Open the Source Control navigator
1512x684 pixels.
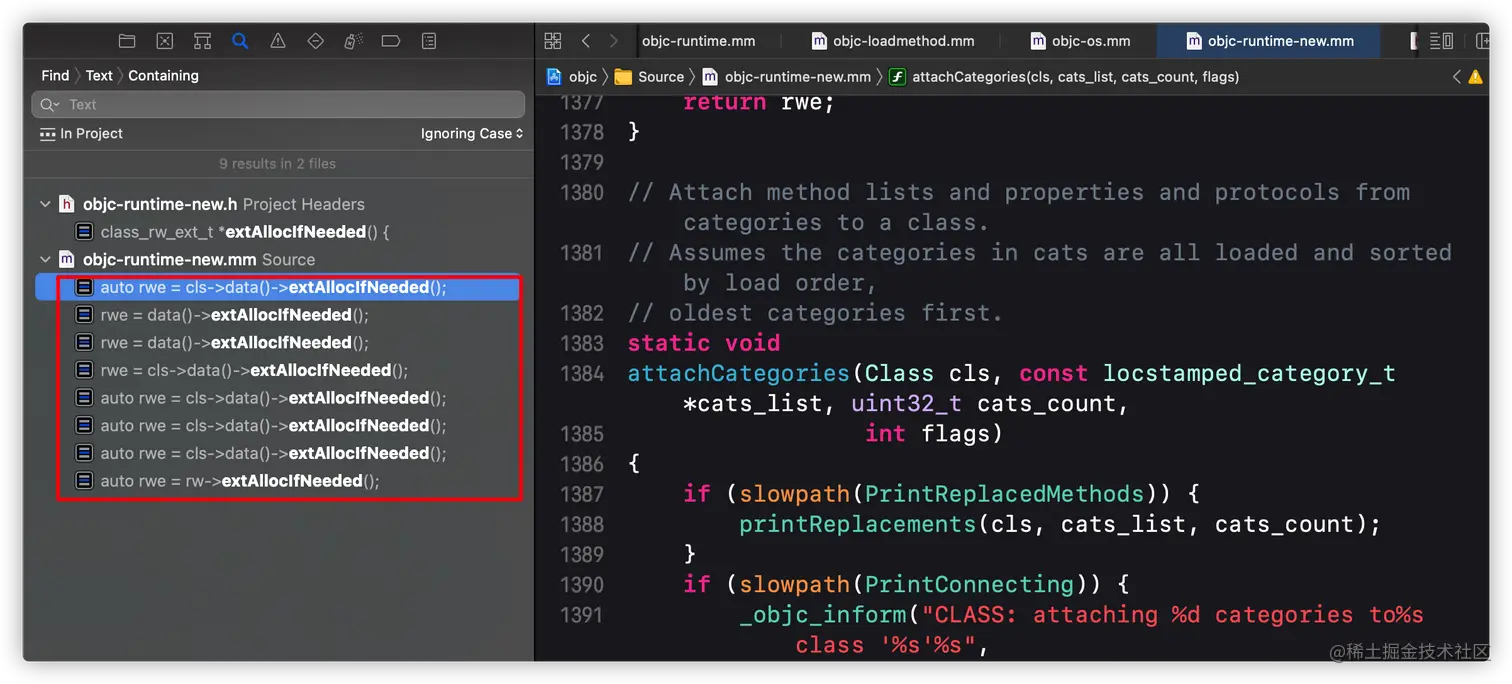tap(165, 41)
